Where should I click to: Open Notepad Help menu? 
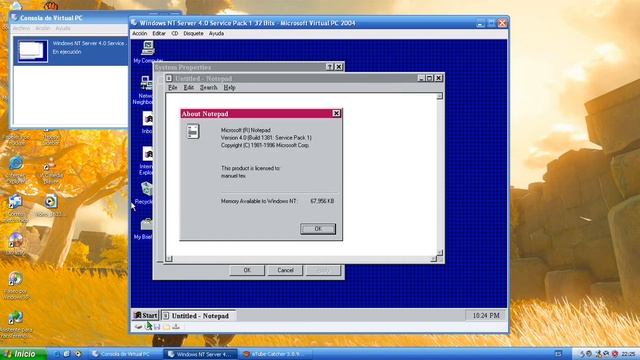click(229, 88)
